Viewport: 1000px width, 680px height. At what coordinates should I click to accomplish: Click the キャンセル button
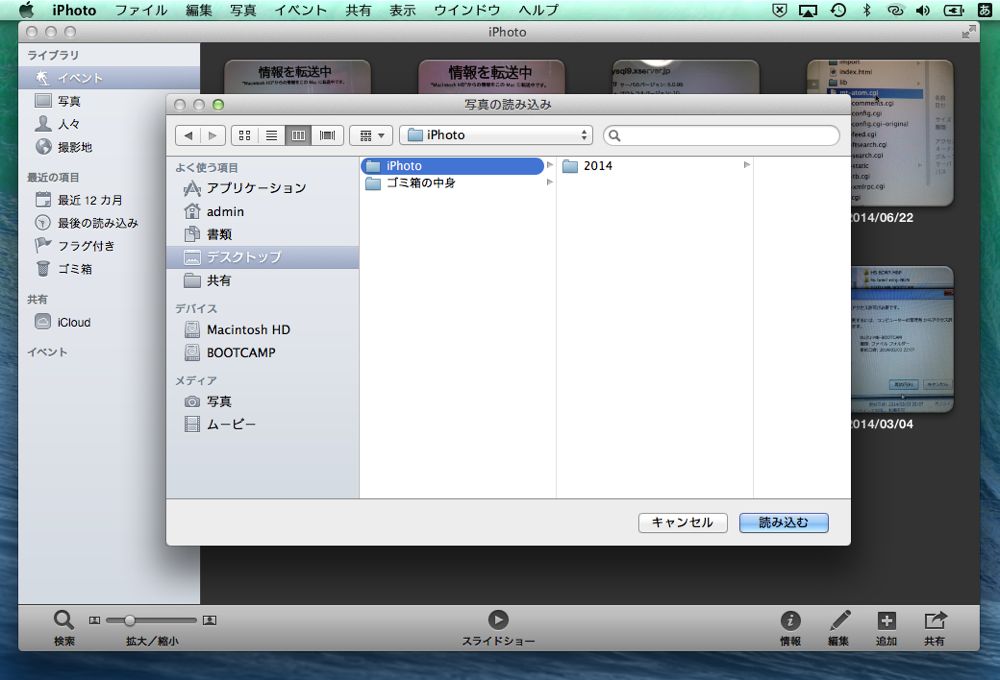683,522
